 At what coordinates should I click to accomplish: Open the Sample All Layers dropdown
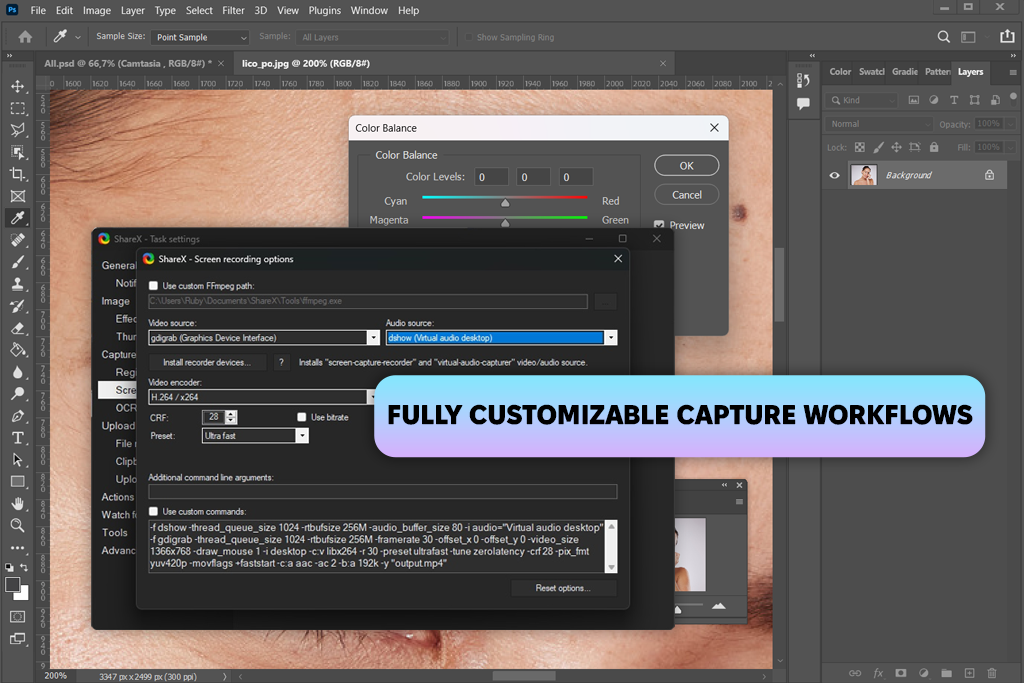pyautogui.click(x=372, y=37)
